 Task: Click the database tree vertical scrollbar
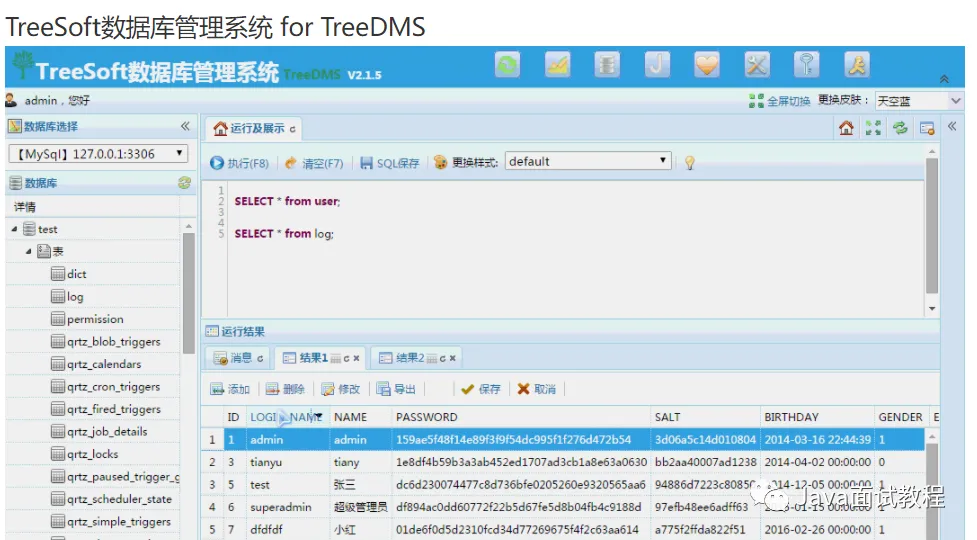[188, 293]
